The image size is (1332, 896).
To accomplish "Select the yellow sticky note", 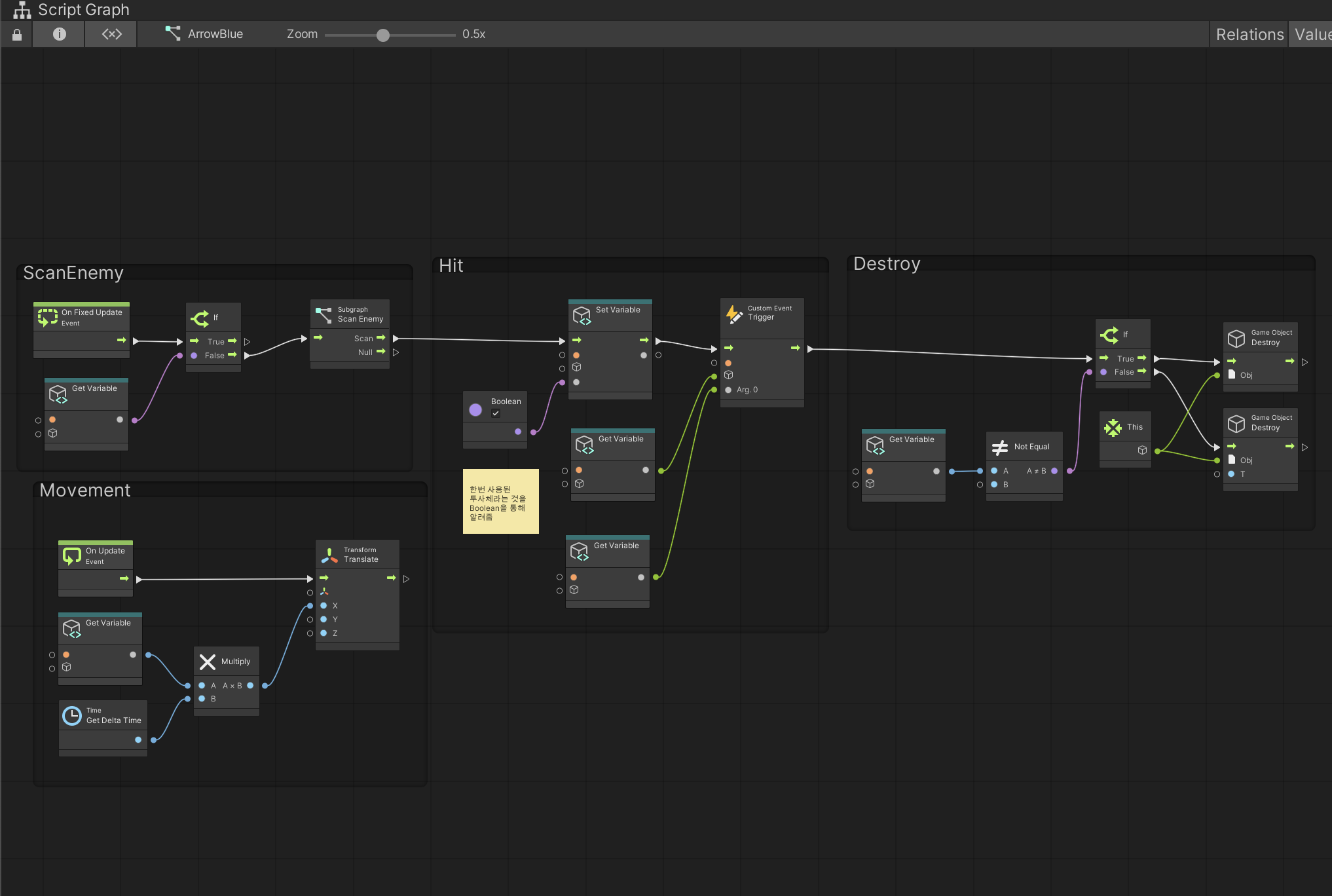I will pos(501,501).
